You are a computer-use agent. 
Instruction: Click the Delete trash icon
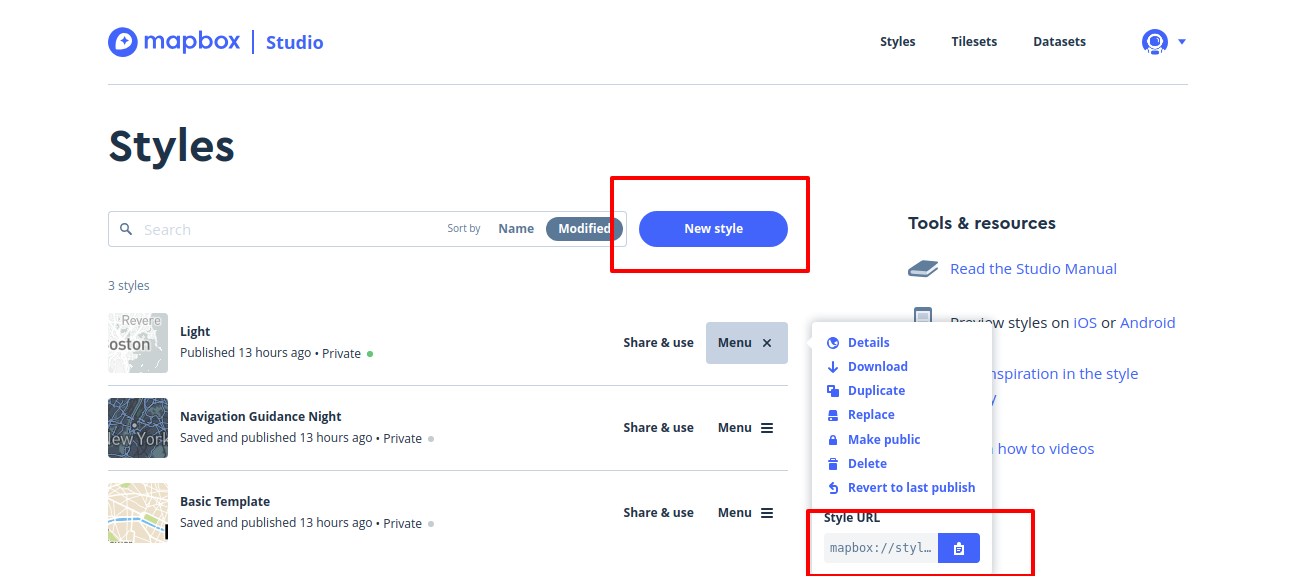[x=833, y=464]
